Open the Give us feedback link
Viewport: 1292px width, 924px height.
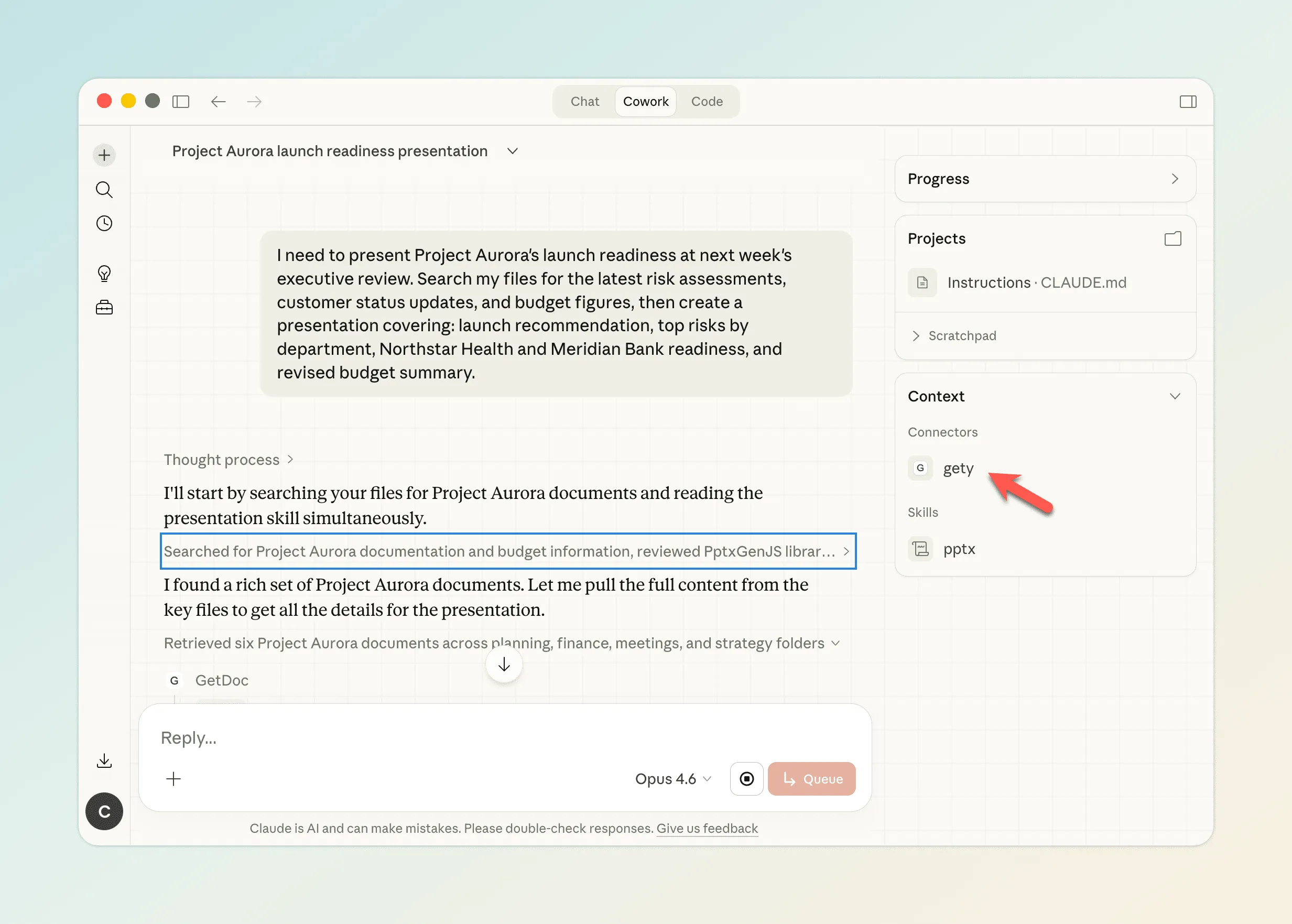click(x=707, y=829)
